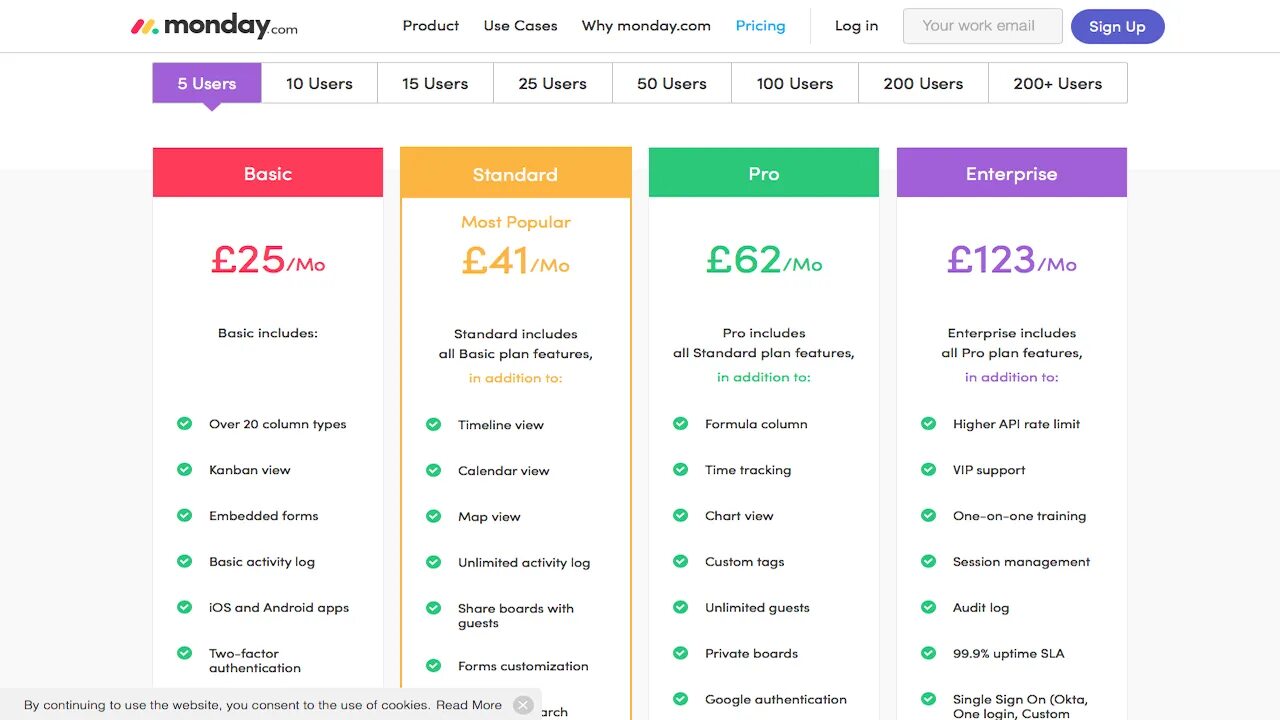1280x720 pixels.
Task: Go to Why monday.com page
Action: [x=646, y=26]
